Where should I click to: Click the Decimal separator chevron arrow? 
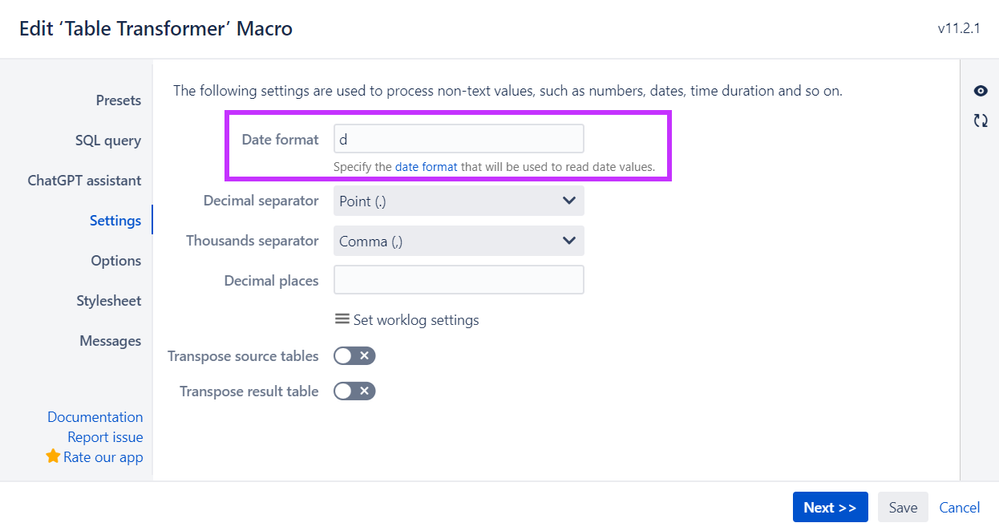pos(569,201)
